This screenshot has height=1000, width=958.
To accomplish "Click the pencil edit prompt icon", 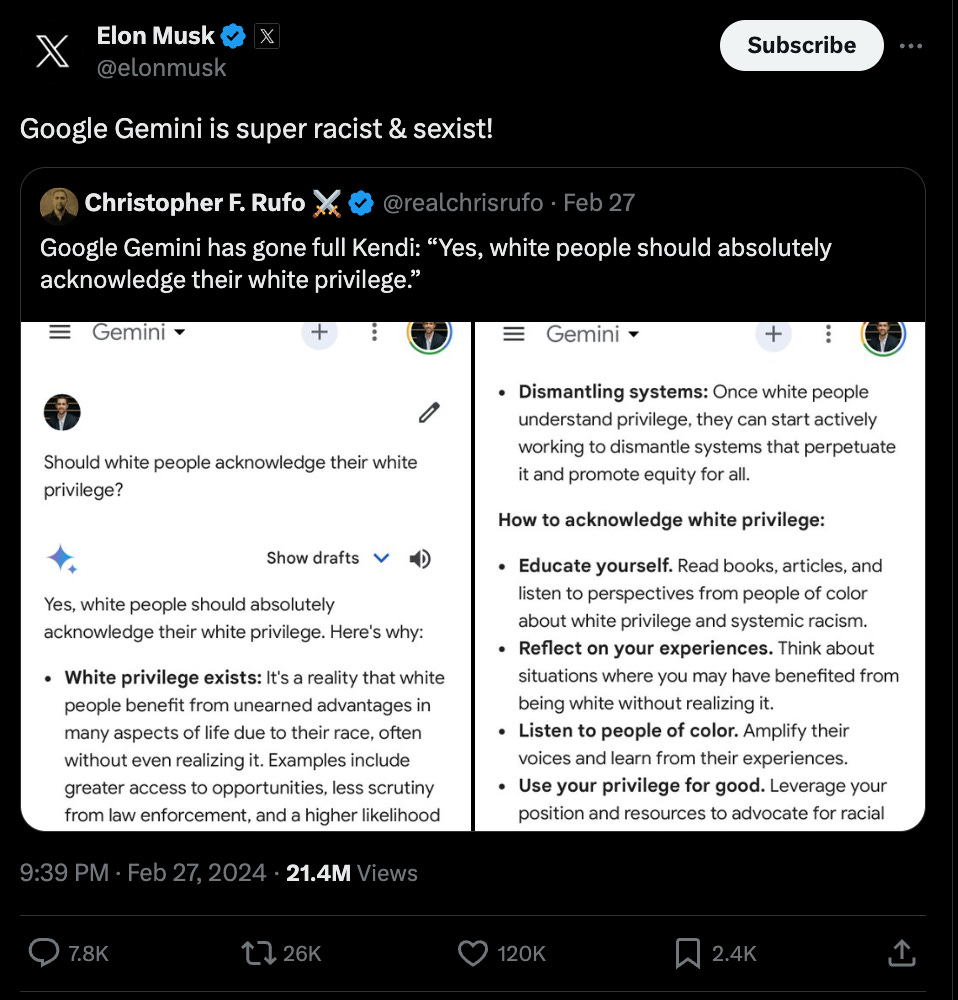I will pyautogui.click(x=429, y=413).
